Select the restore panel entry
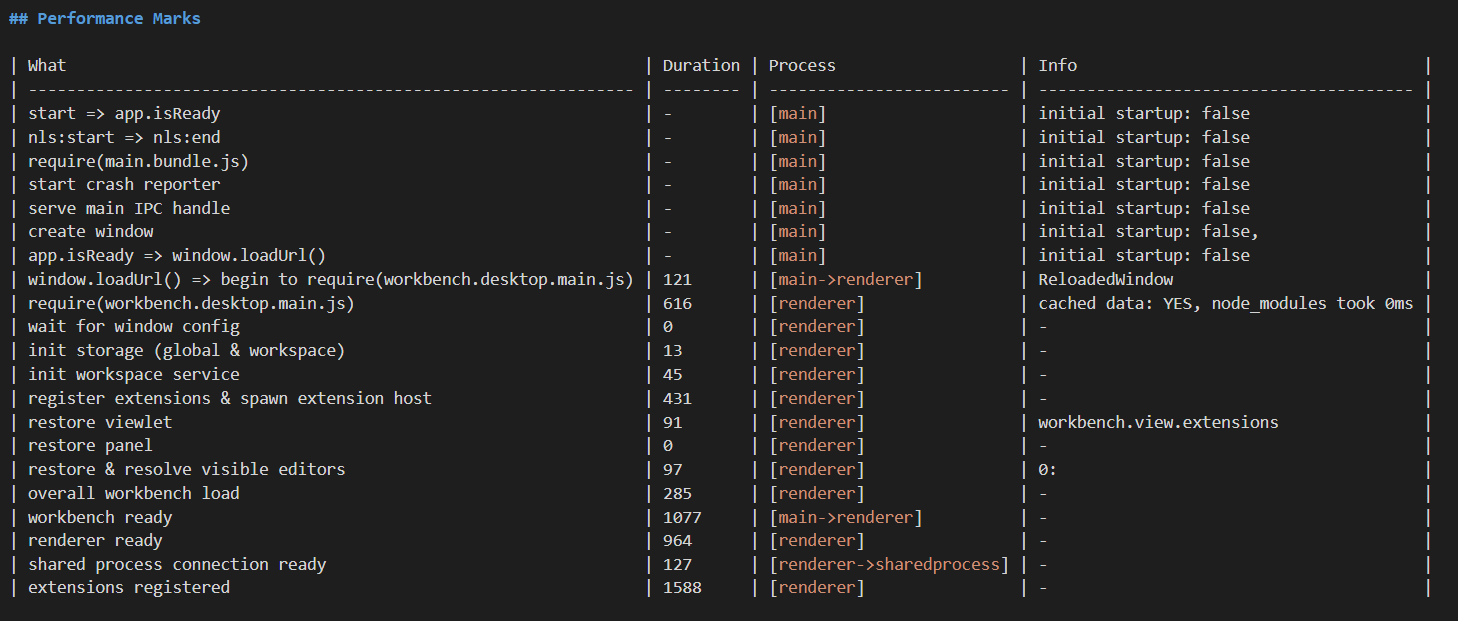The image size is (1458, 621). pos(90,445)
